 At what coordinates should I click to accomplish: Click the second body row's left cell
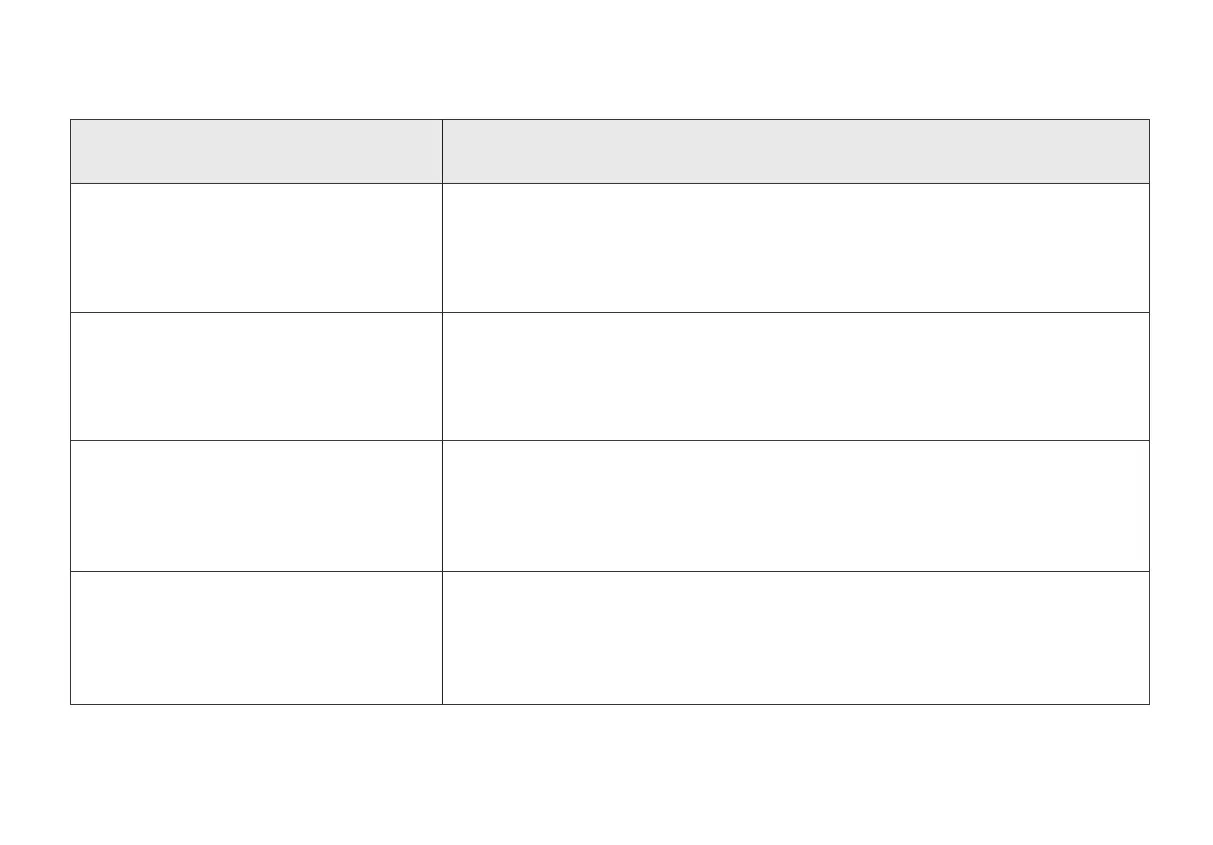click(256, 376)
